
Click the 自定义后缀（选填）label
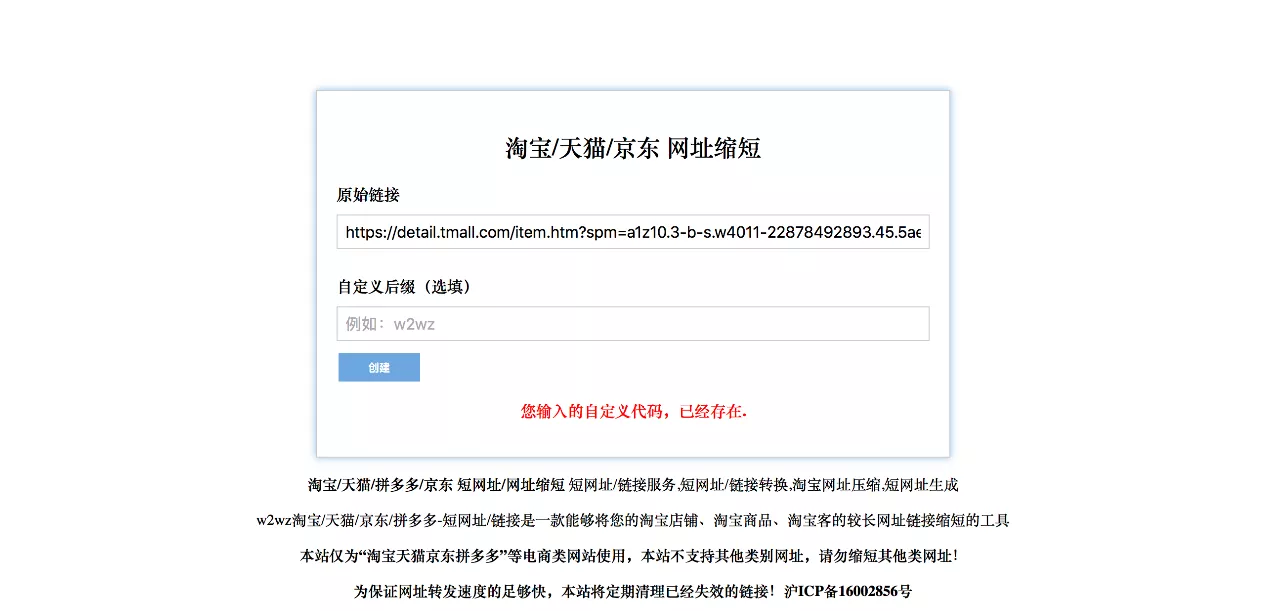[x=404, y=287]
